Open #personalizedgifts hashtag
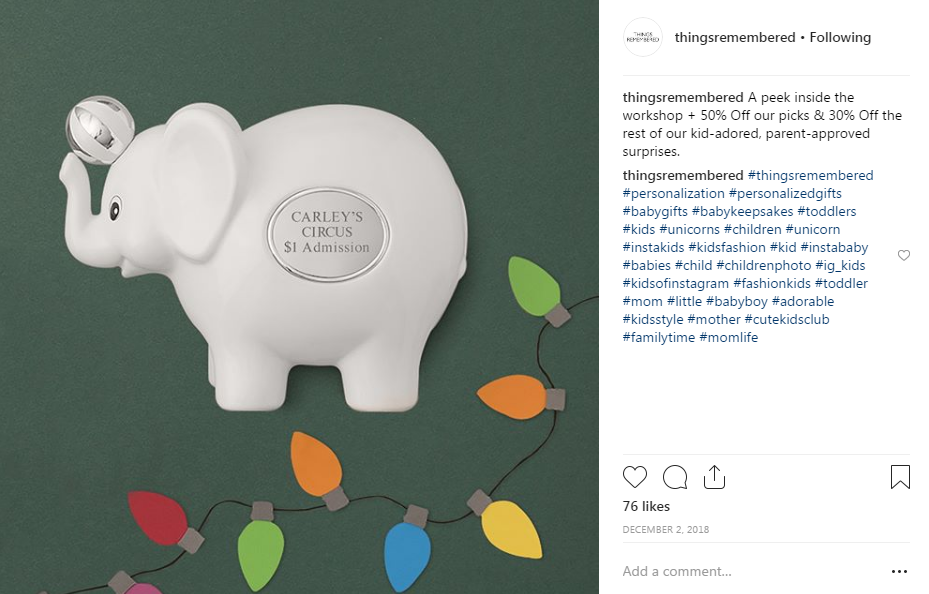 785,194
